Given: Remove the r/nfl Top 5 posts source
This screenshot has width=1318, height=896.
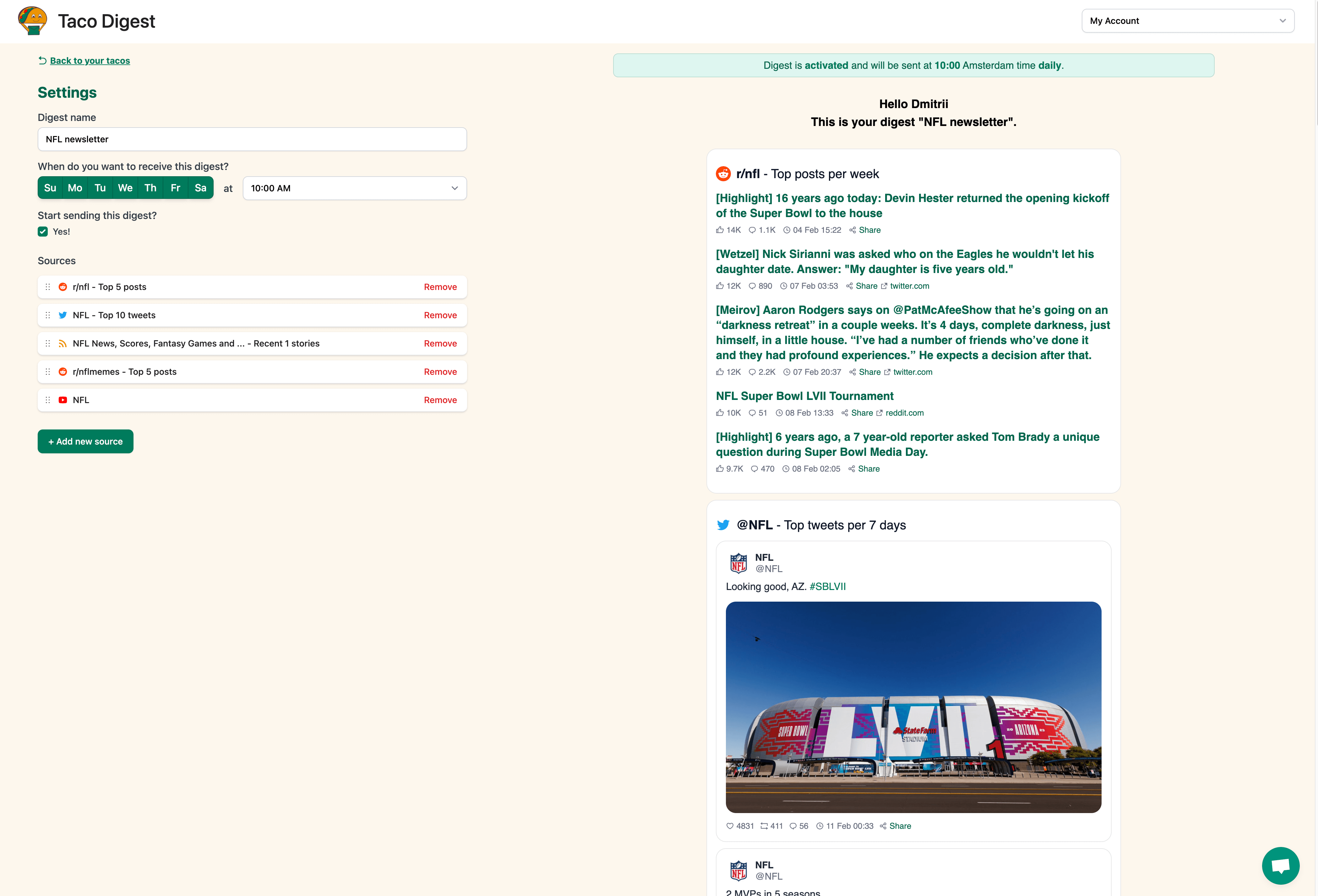Looking at the screenshot, I should click(440, 287).
